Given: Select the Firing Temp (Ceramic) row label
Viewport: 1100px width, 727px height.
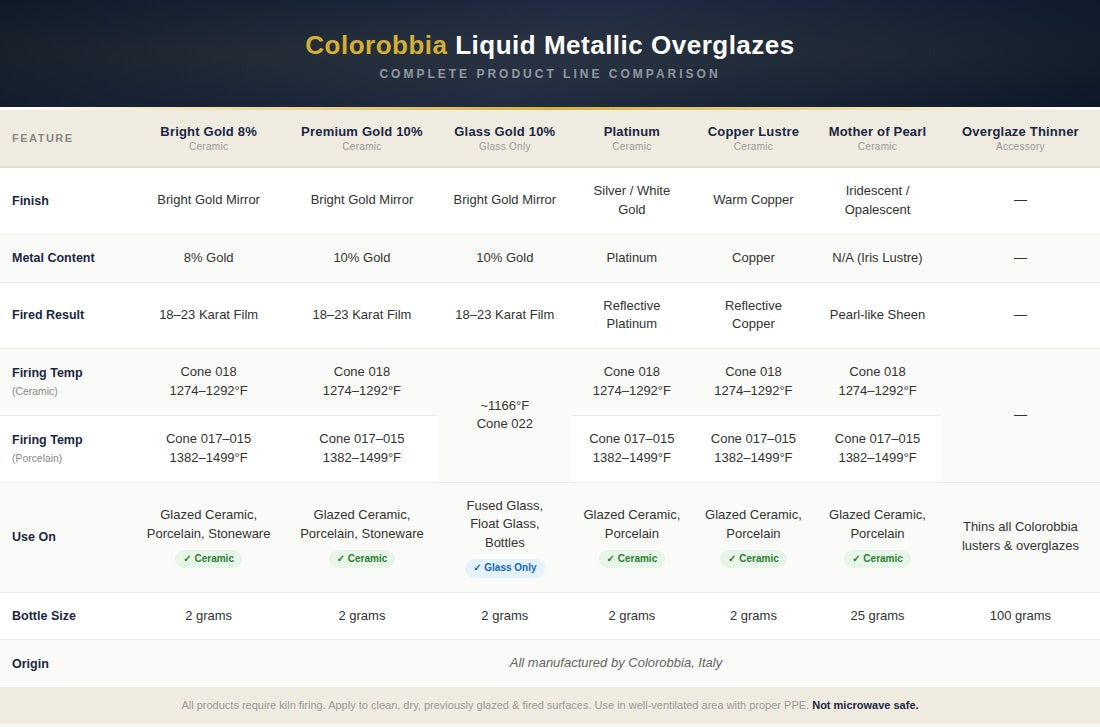Looking at the screenshot, I should [47, 381].
